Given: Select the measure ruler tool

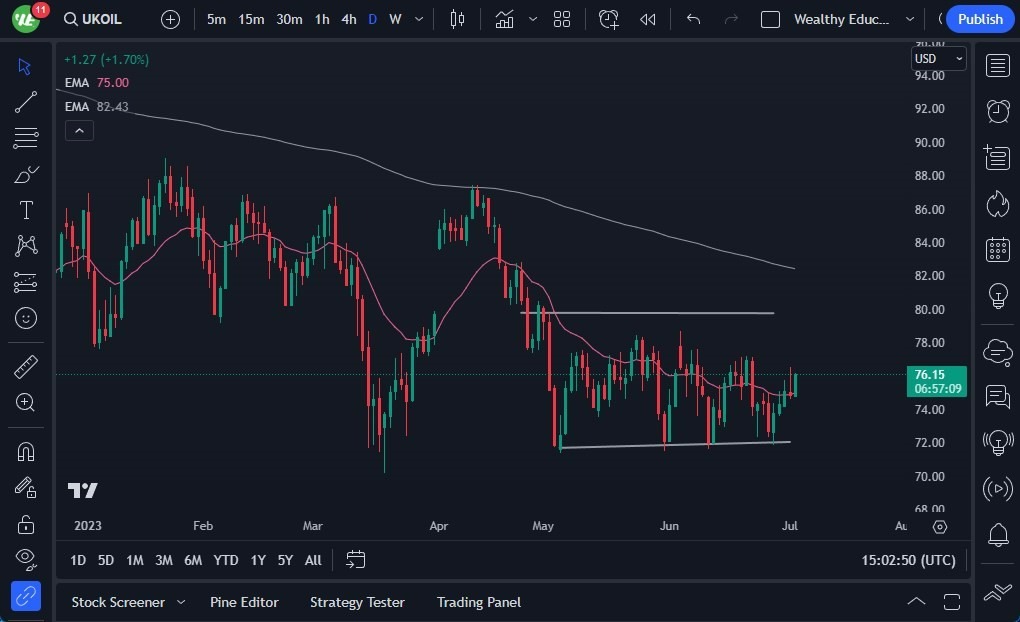Looking at the screenshot, I should [x=26, y=367].
